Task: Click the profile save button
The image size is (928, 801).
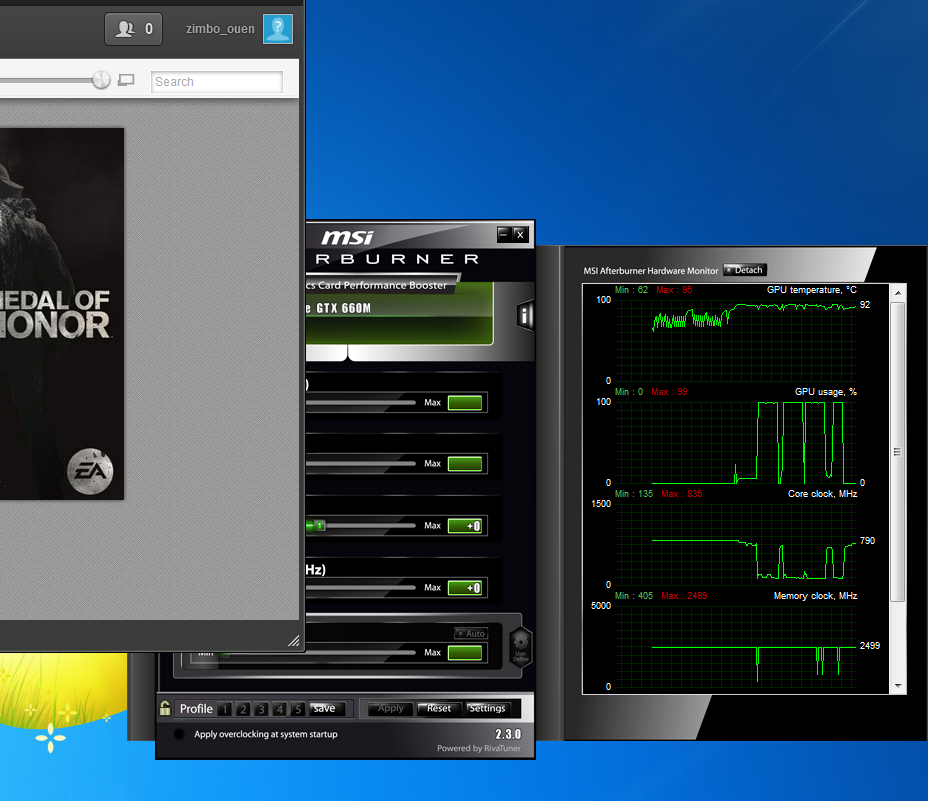Action: point(325,709)
